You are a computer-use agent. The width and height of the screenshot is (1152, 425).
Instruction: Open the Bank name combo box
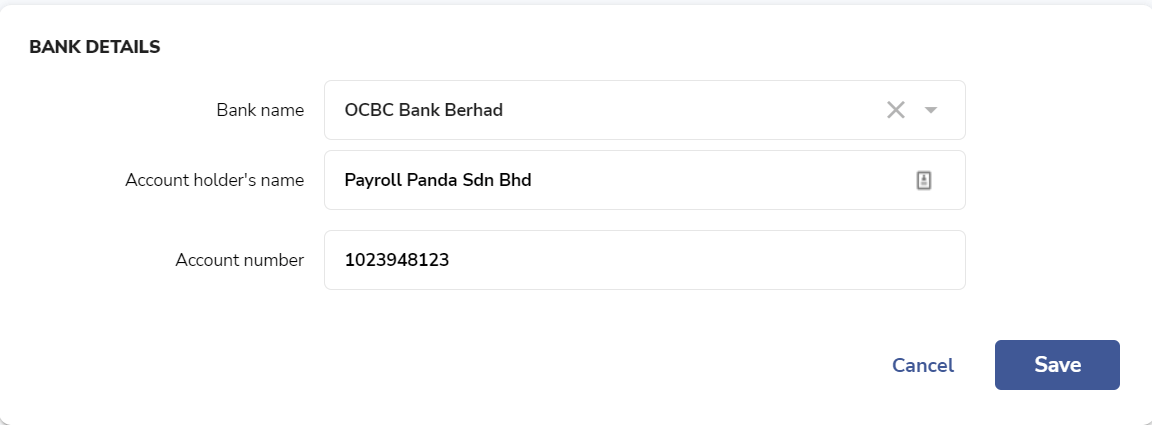click(x=644, y=110)
